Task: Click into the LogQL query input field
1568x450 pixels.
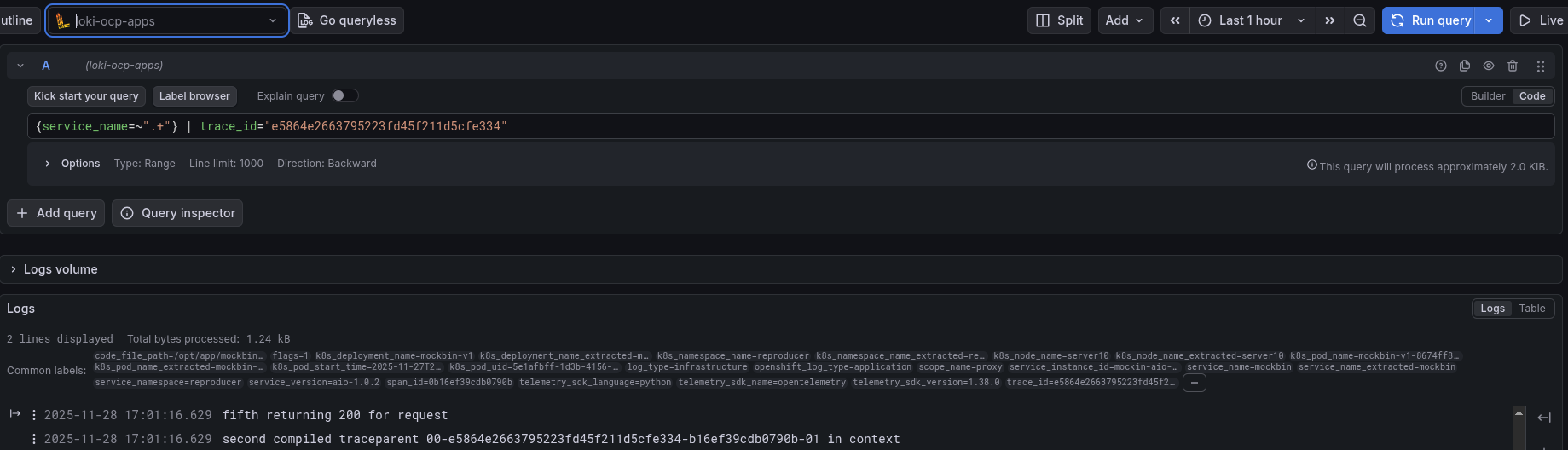Action: coord(767,126)
